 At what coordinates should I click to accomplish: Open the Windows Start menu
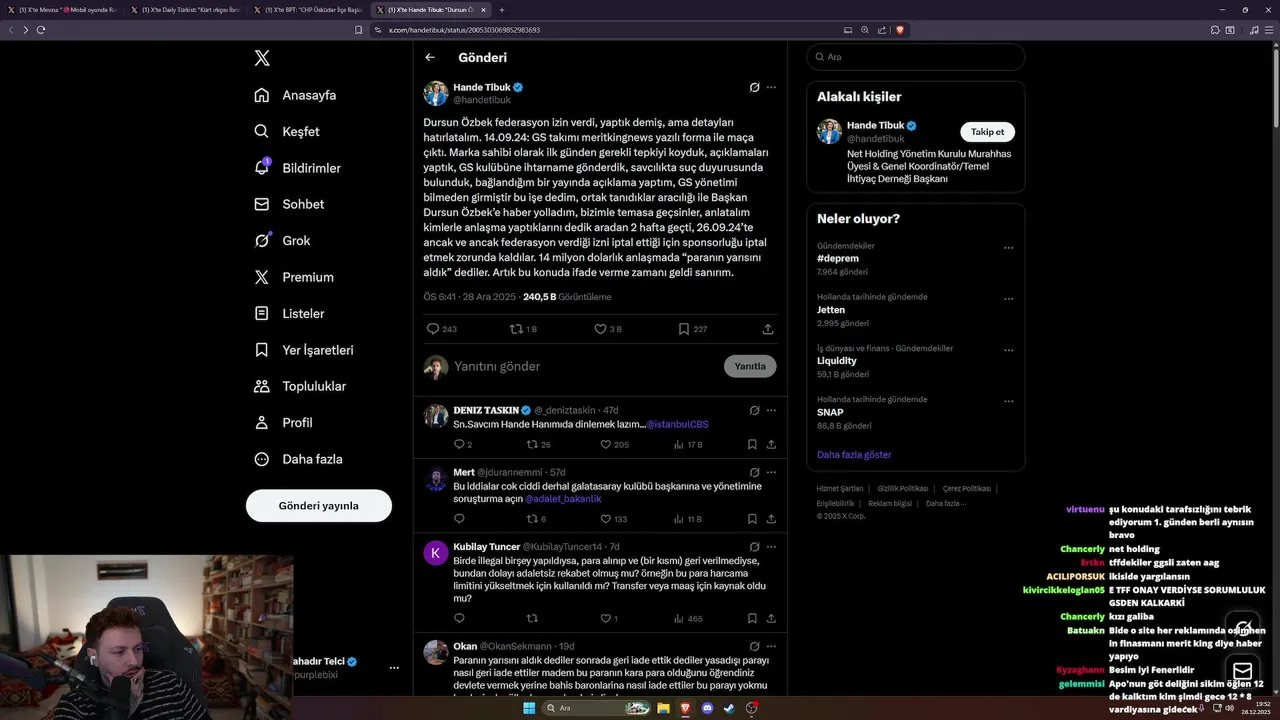coord(530,708)
